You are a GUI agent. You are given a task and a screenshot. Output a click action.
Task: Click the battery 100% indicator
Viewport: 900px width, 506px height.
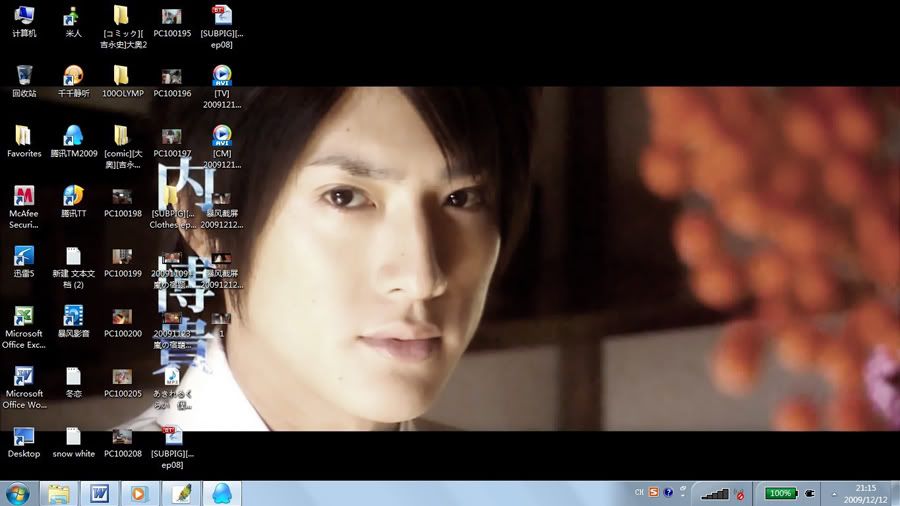[781, 493]
